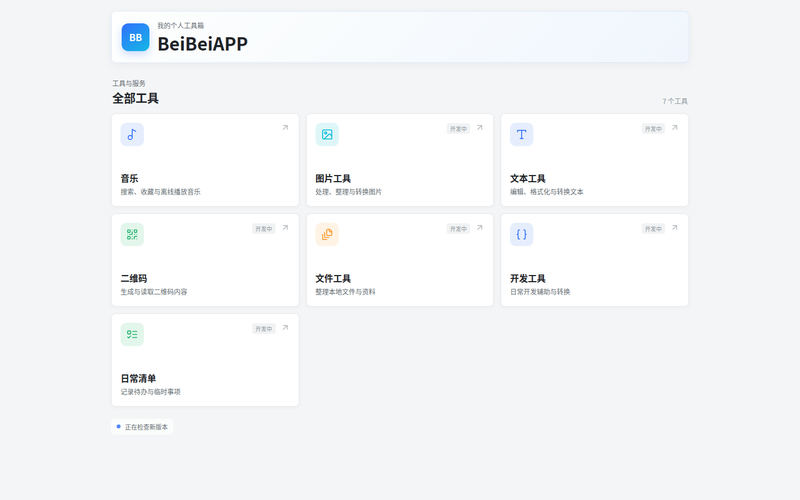Click the developer tool braces icon
The width and height of the screenshot is (800, 500).
521,234
